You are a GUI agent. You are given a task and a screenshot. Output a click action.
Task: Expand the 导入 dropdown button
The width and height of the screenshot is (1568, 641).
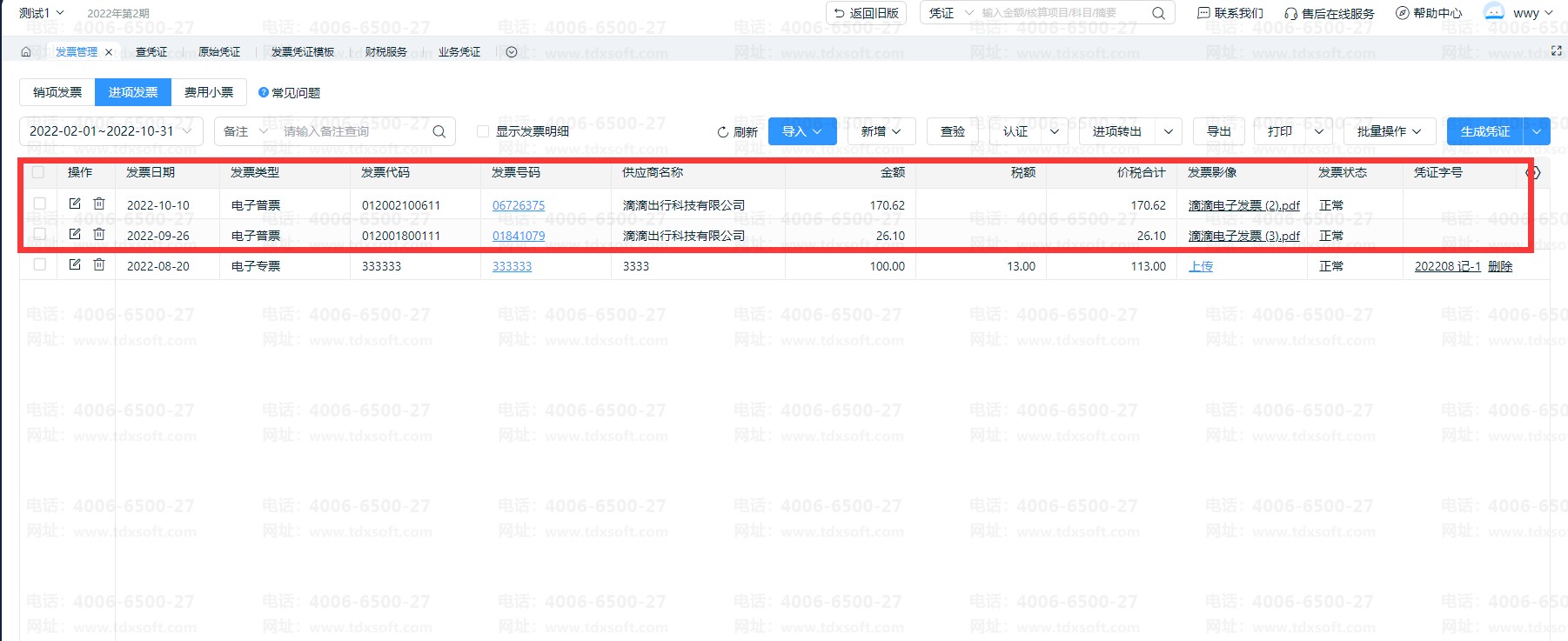(801, 131)
